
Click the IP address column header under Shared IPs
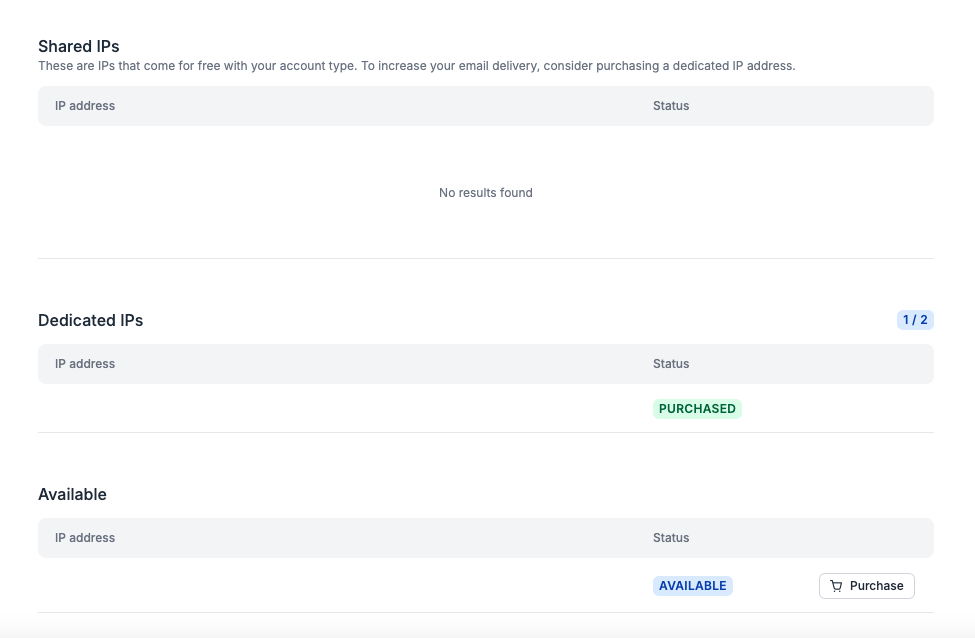(85, 106)
